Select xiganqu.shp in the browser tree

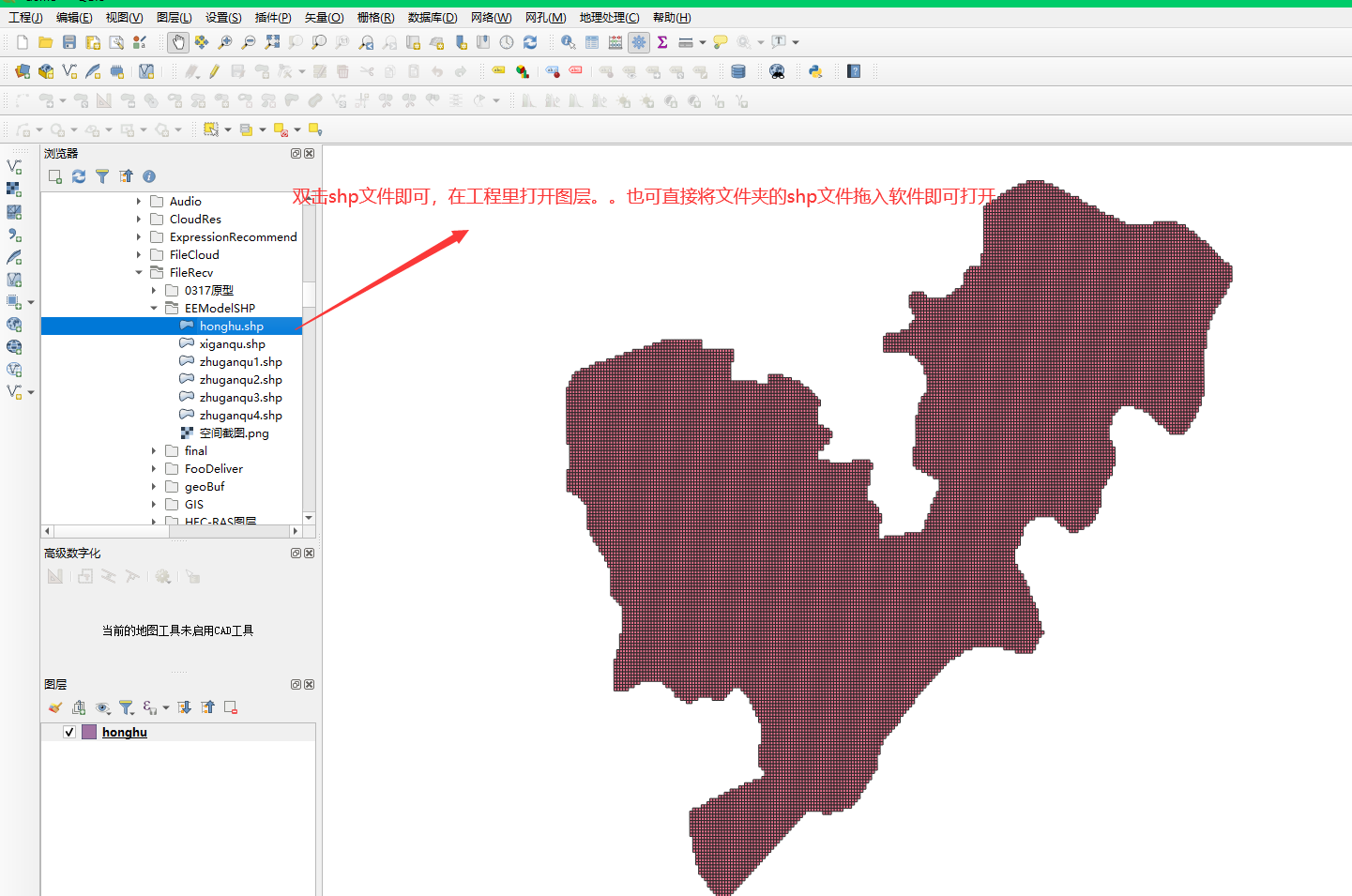pyautogui.click(x=232, y=344)
